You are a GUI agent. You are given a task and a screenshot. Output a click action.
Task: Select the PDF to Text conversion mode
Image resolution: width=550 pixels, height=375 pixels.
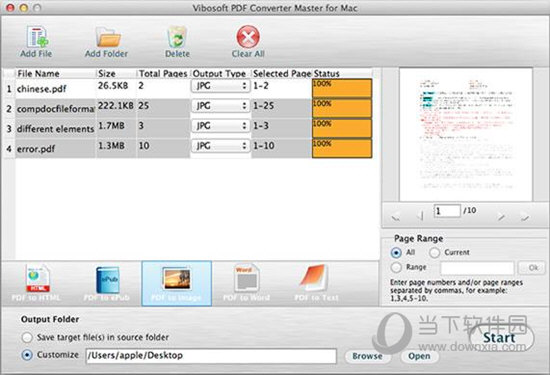[x=316, y=283]
